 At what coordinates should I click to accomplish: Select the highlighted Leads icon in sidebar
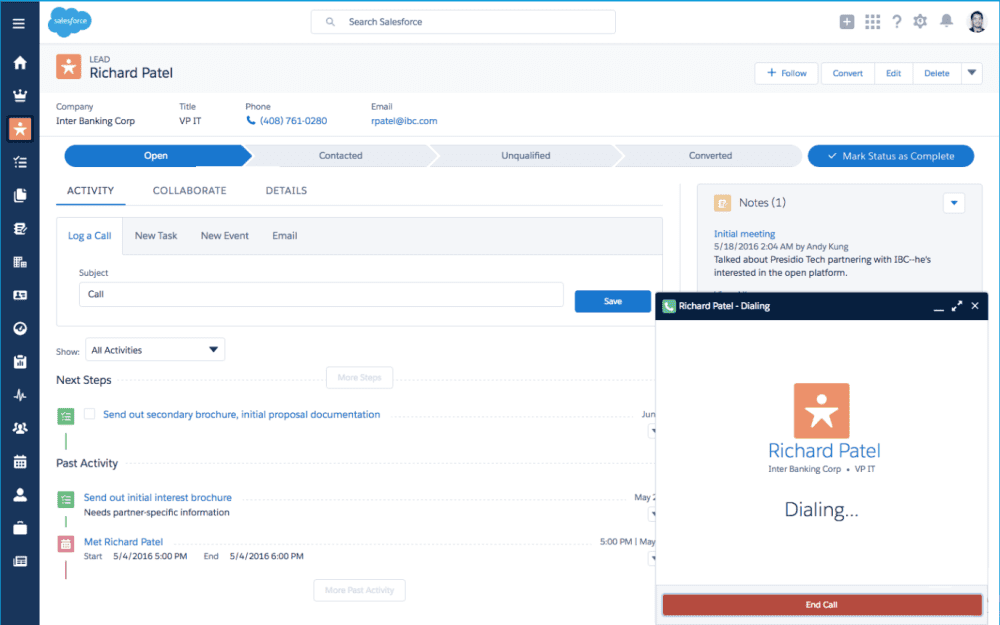pos(18,129)
